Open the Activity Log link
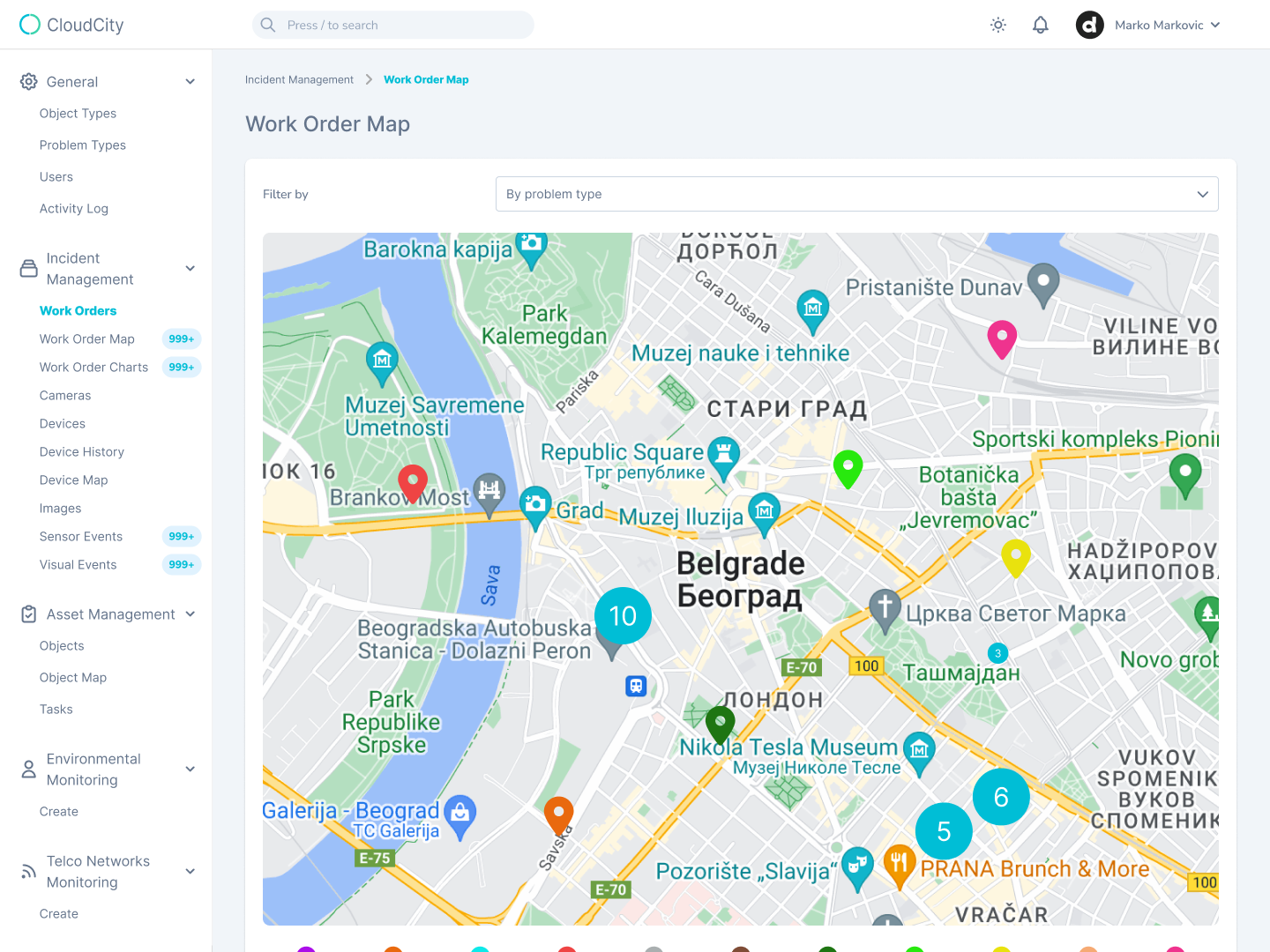This screenshot has height=952, width=1270. pos(74,209)
